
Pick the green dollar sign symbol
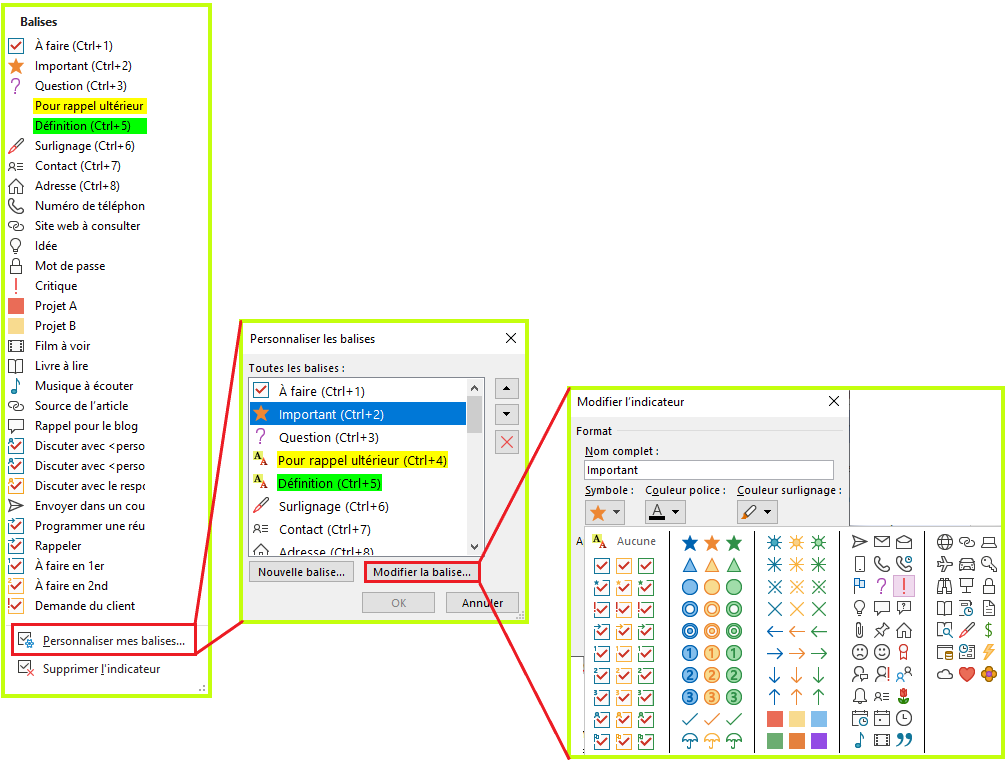tap(988, 630)
